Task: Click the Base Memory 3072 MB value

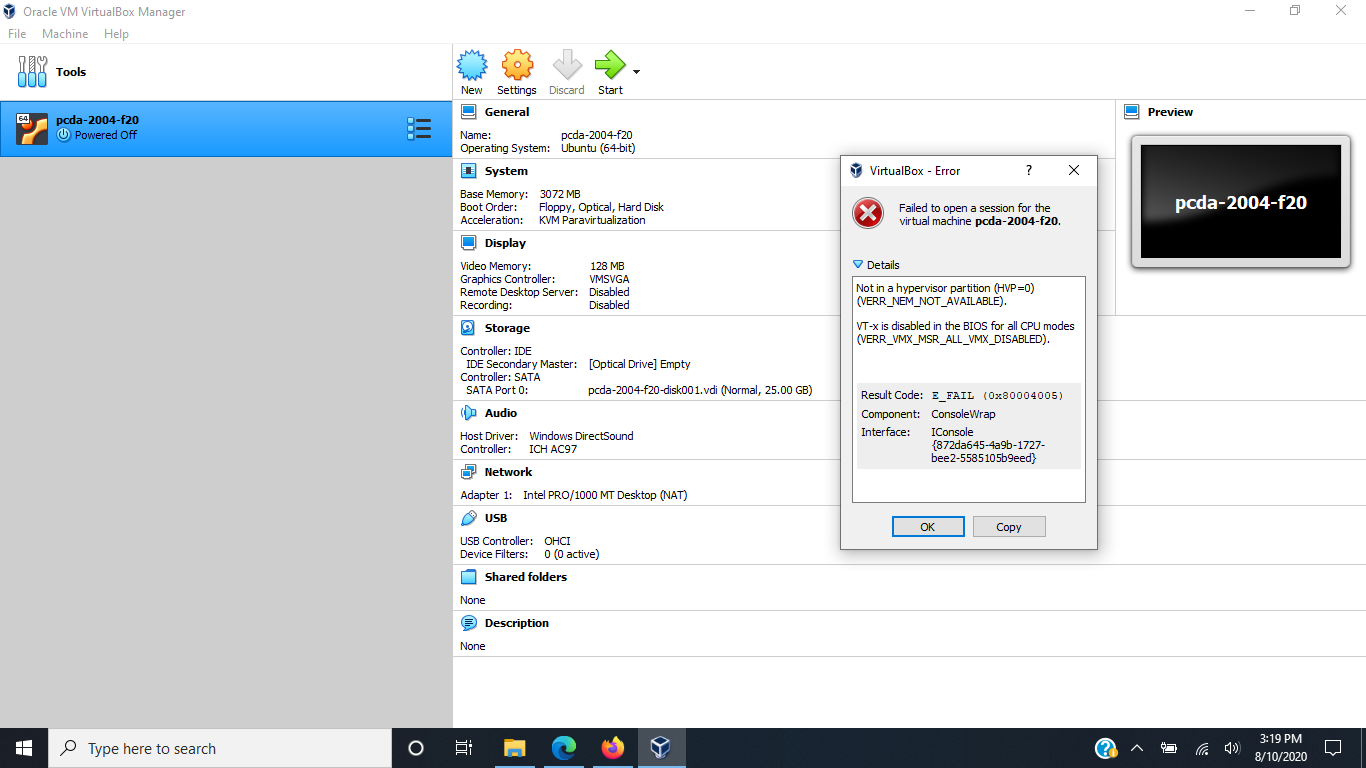Action: 559,194
